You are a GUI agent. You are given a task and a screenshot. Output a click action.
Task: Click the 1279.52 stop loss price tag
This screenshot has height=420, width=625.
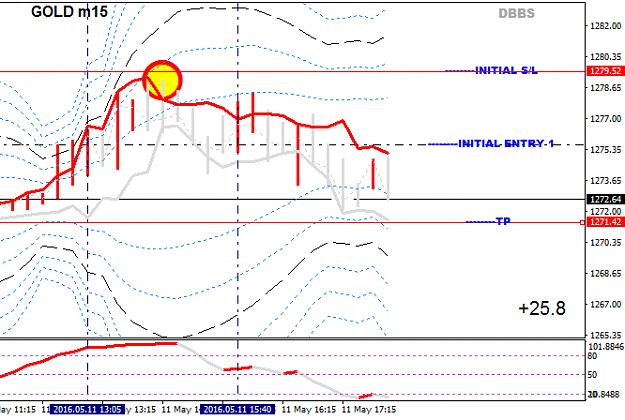(605, 71)
